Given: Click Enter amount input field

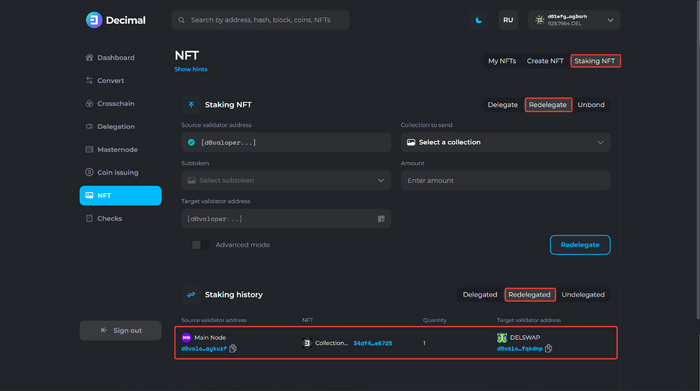Looking at the screenshot, I should tap(505, 180).
